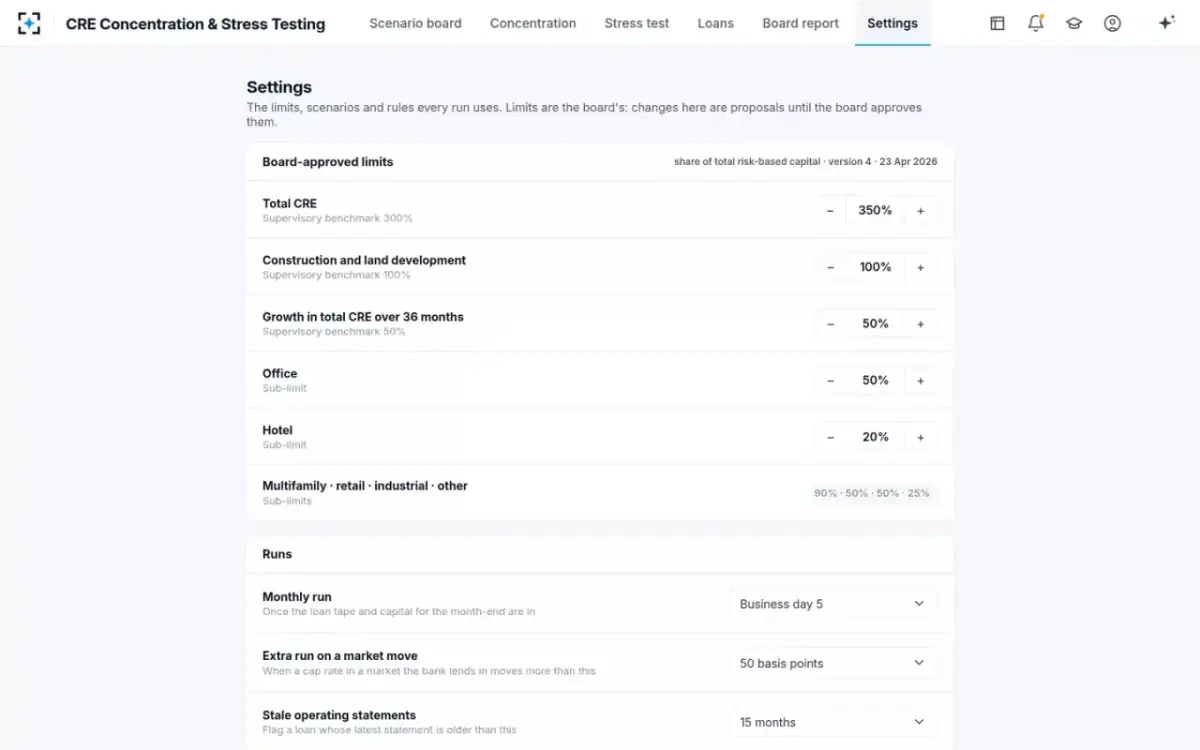Click the Office 50% value
The height and width of the screenshot is (750, 1200).
coord(875,381)
